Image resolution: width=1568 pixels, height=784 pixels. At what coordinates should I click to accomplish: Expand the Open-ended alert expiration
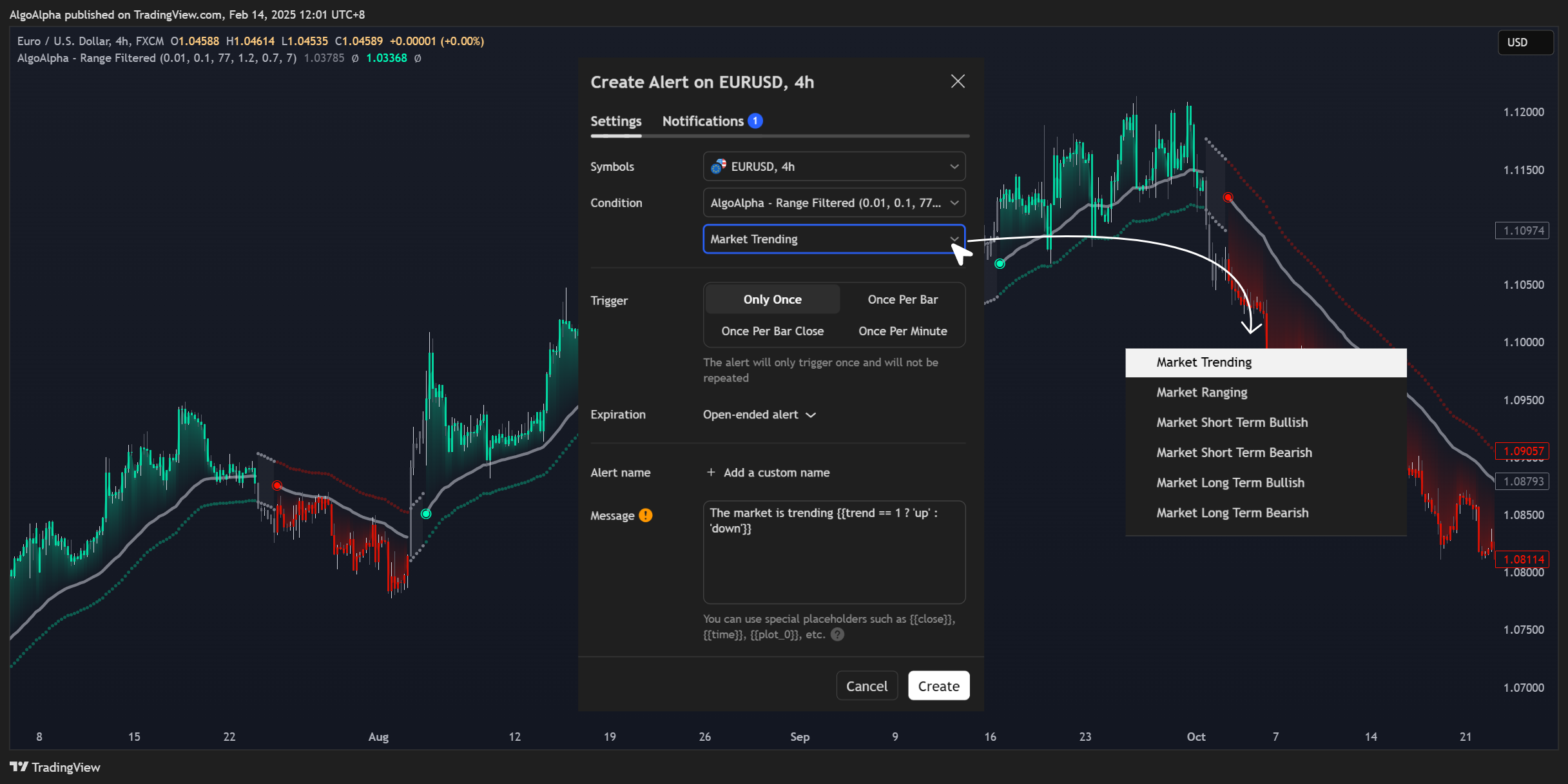(759, 415)
